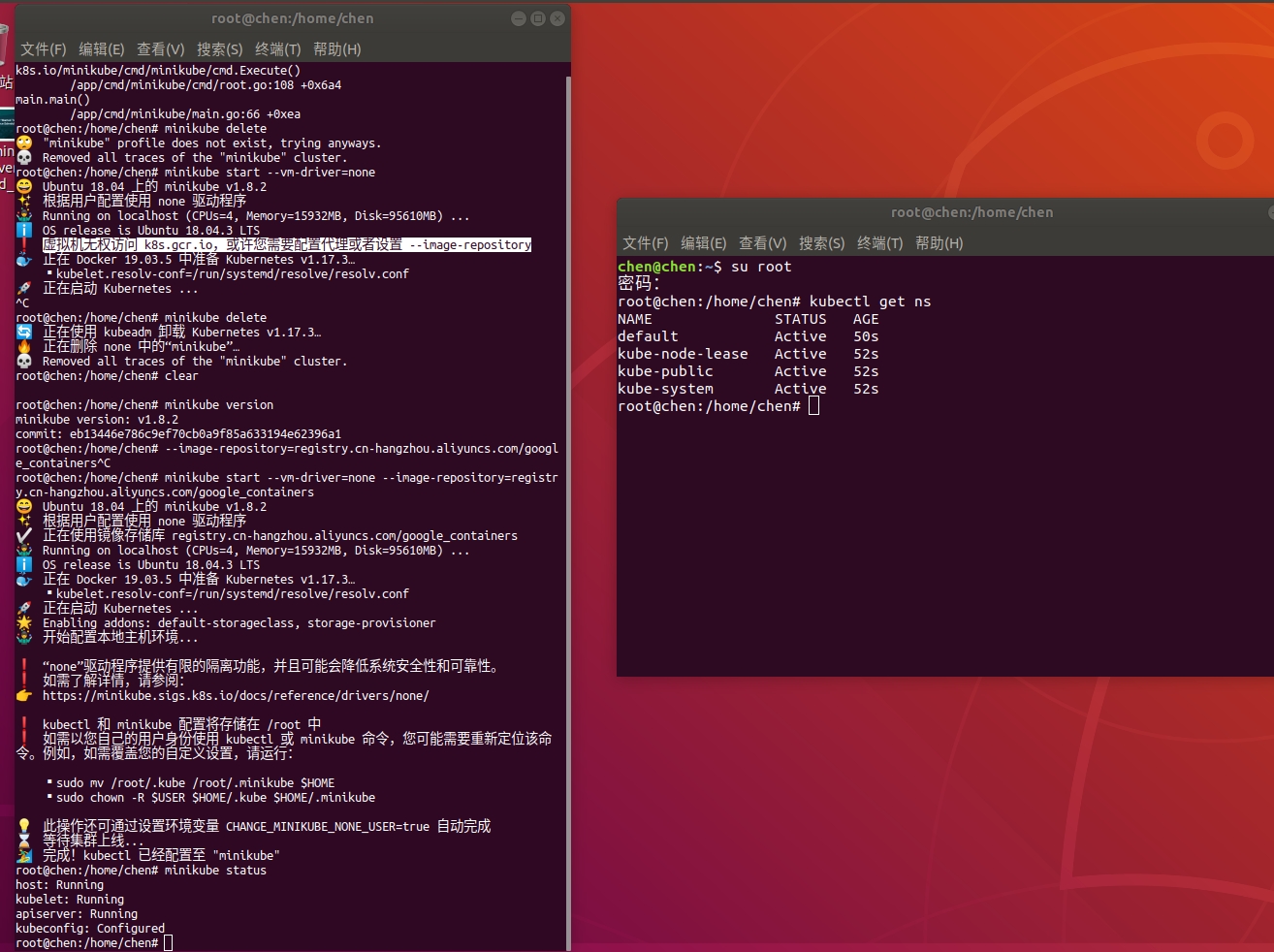
Task: Minimize the left terminal window
Action: click(x=519, y=18)
